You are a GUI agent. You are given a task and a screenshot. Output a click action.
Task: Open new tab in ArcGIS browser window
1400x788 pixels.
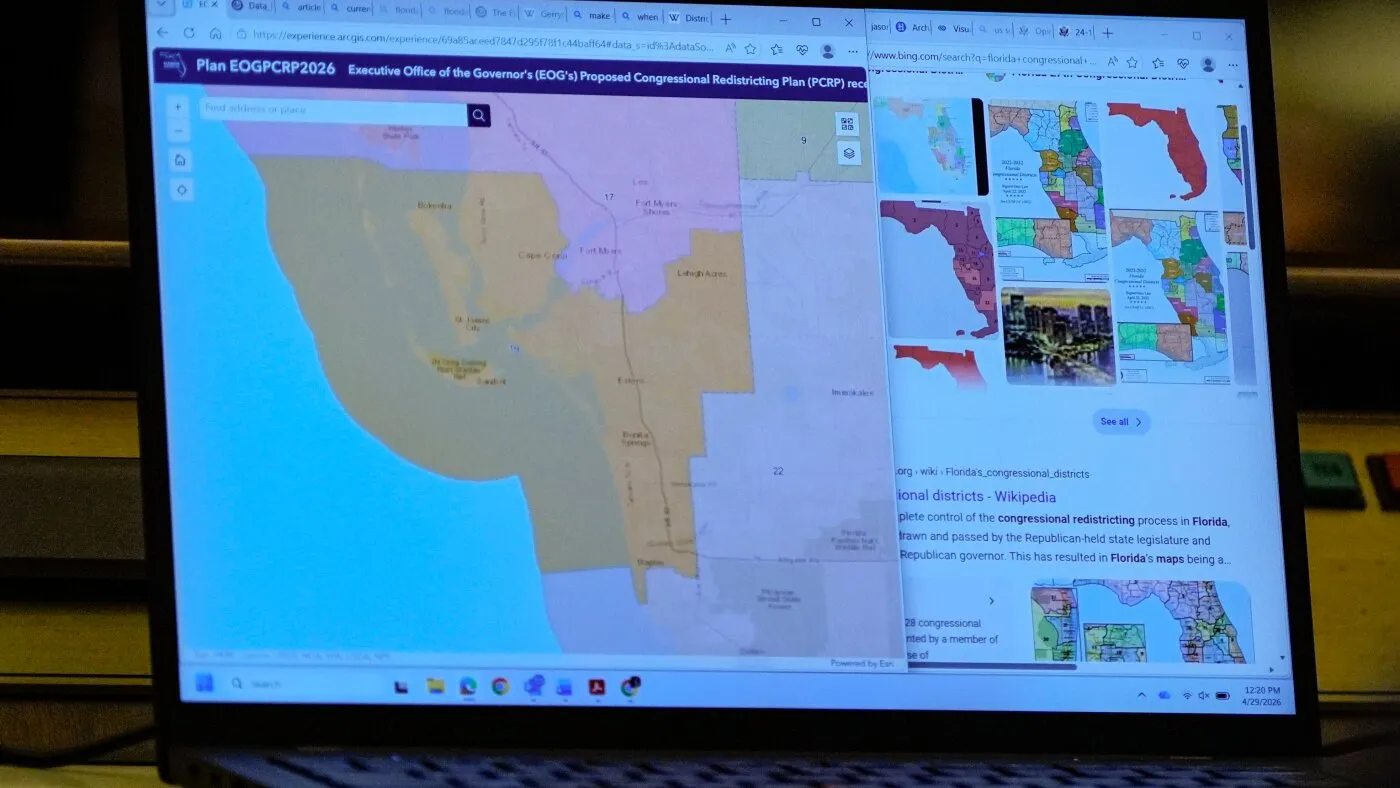pyautogui.click(x=726, y=18)
